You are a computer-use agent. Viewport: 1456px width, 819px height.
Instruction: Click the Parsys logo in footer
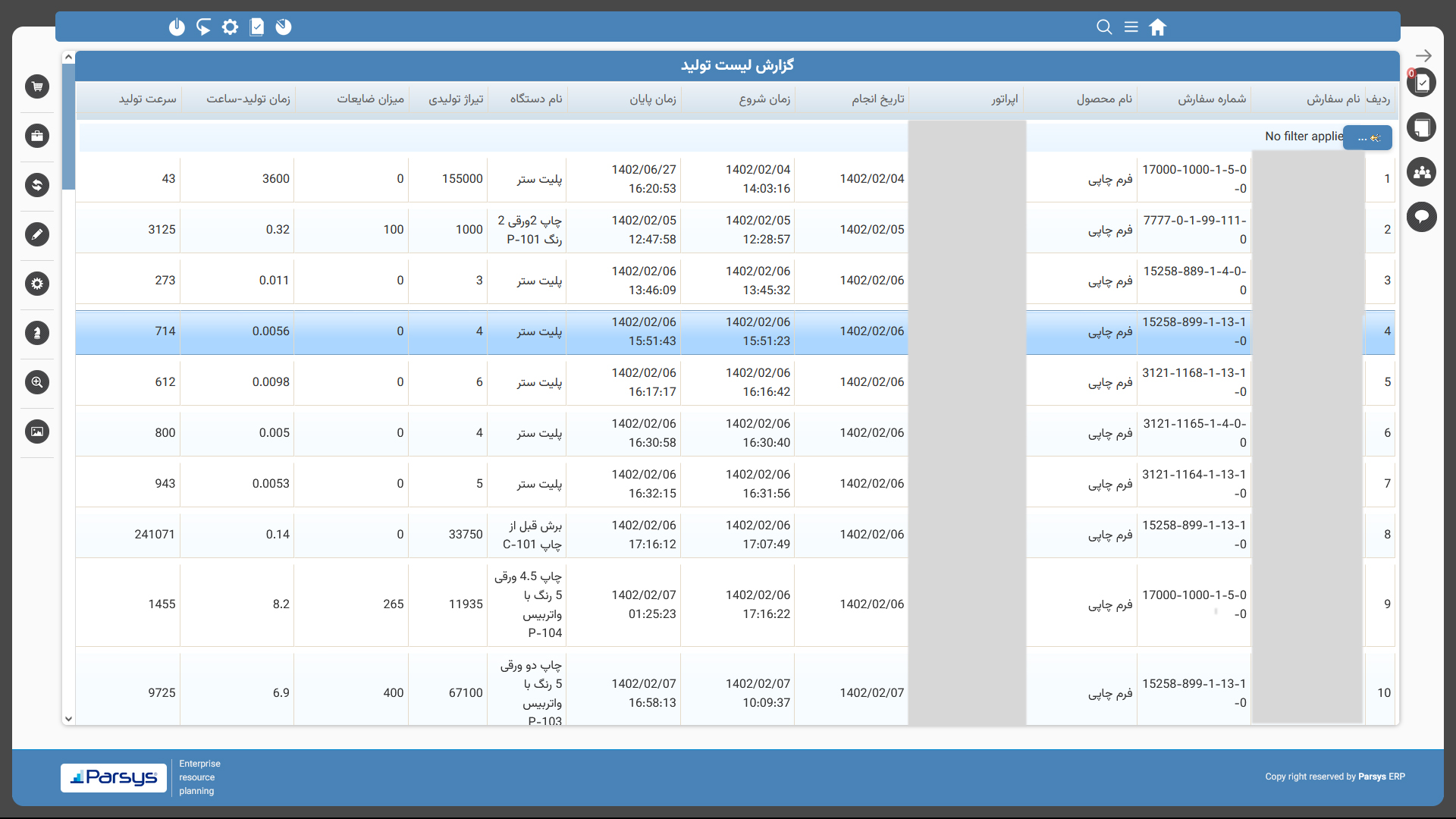tap(114, 777)
